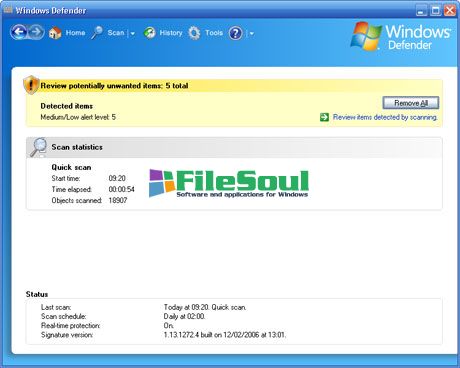Click the warning shield alert icon
Screen dimensions: 460x368
tap(31, 85)
